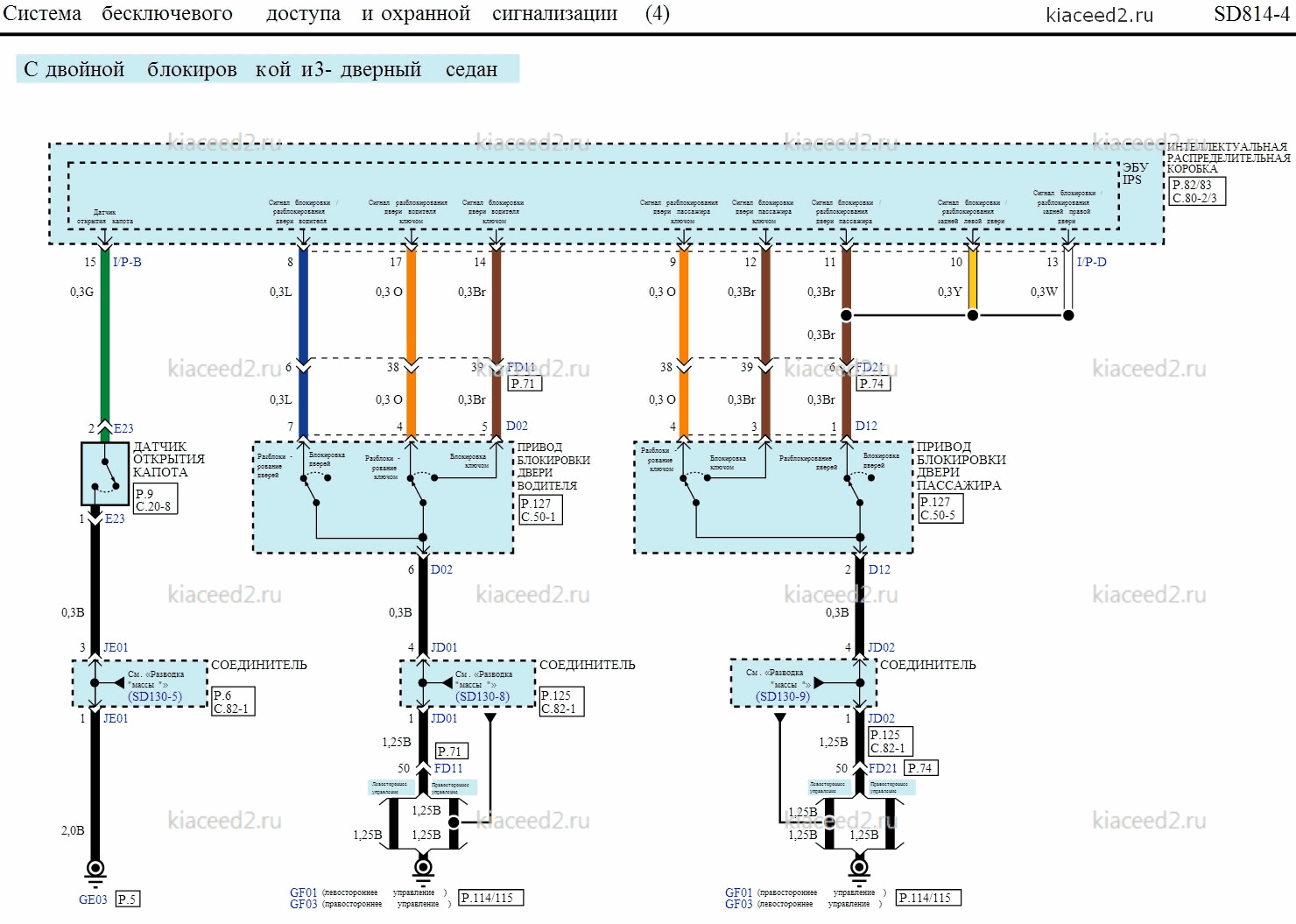Click the P.82/83 C.80-2/3 reference box
Image resolution: width=1296 pixels, height=924 pixels.
(1197, 192)
